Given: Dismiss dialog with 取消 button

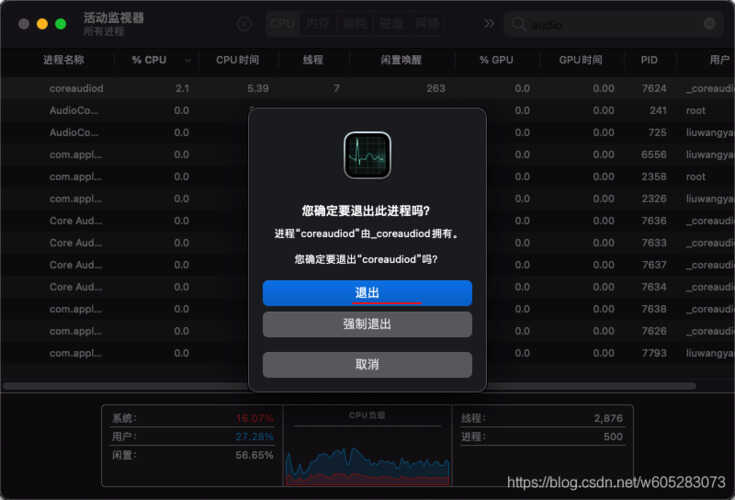Looking at the screenshot, I should [367, 365].
